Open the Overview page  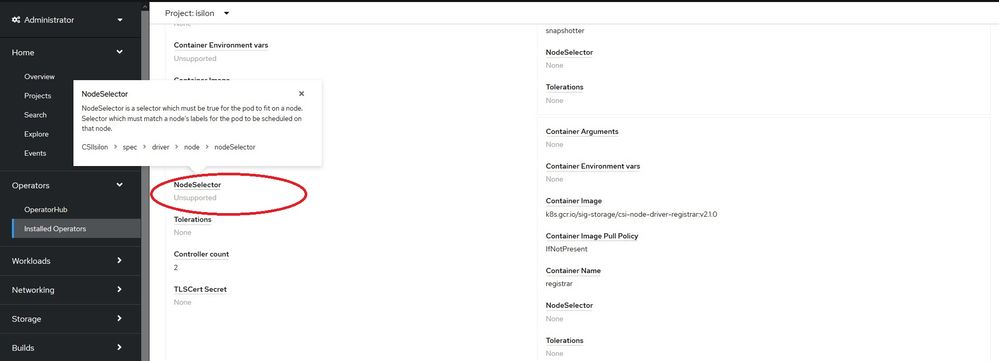click(40, 76)
